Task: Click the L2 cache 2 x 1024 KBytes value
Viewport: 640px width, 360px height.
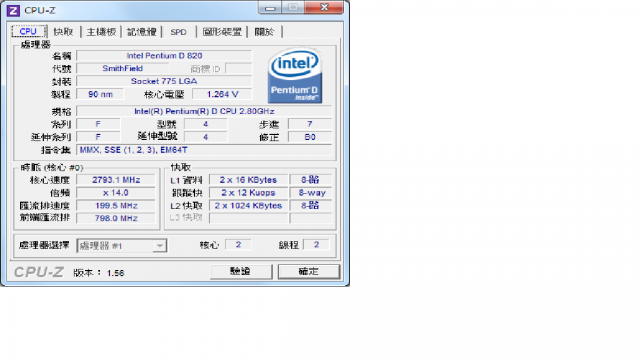Action: point(249,206)
